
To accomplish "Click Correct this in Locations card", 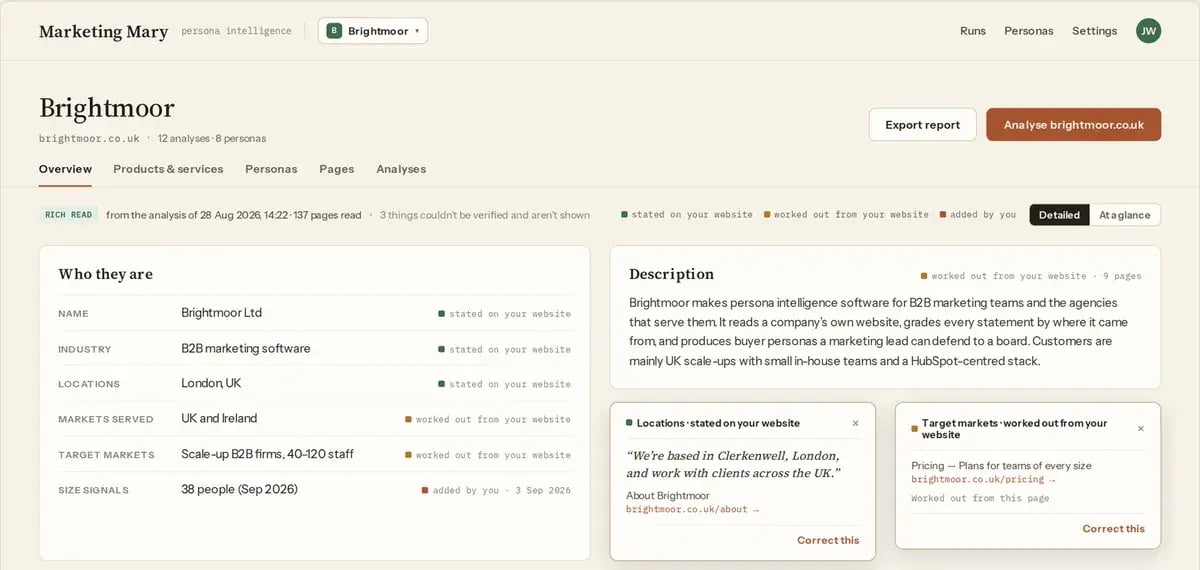I will tap(828, 540).
